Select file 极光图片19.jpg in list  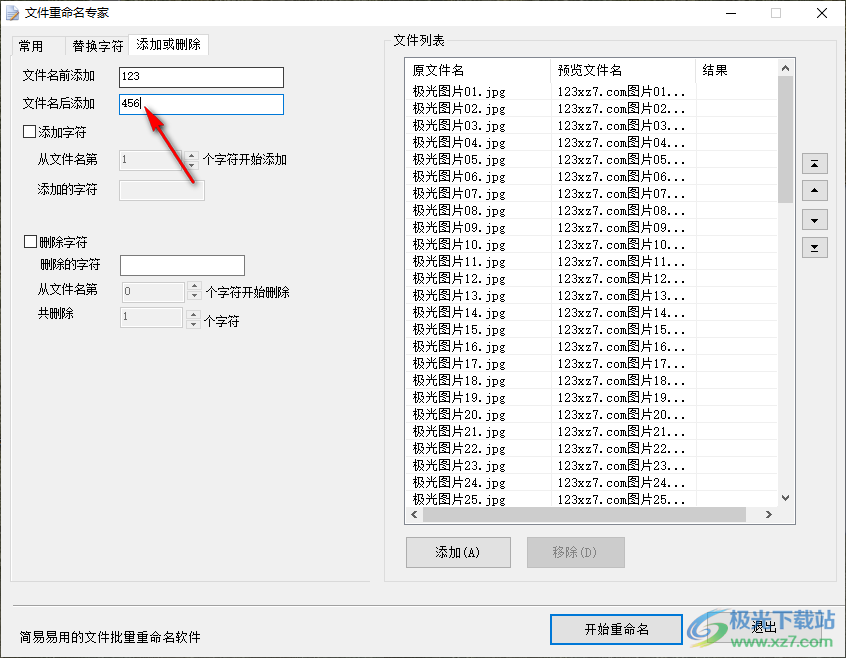click(x=459, y=397)
